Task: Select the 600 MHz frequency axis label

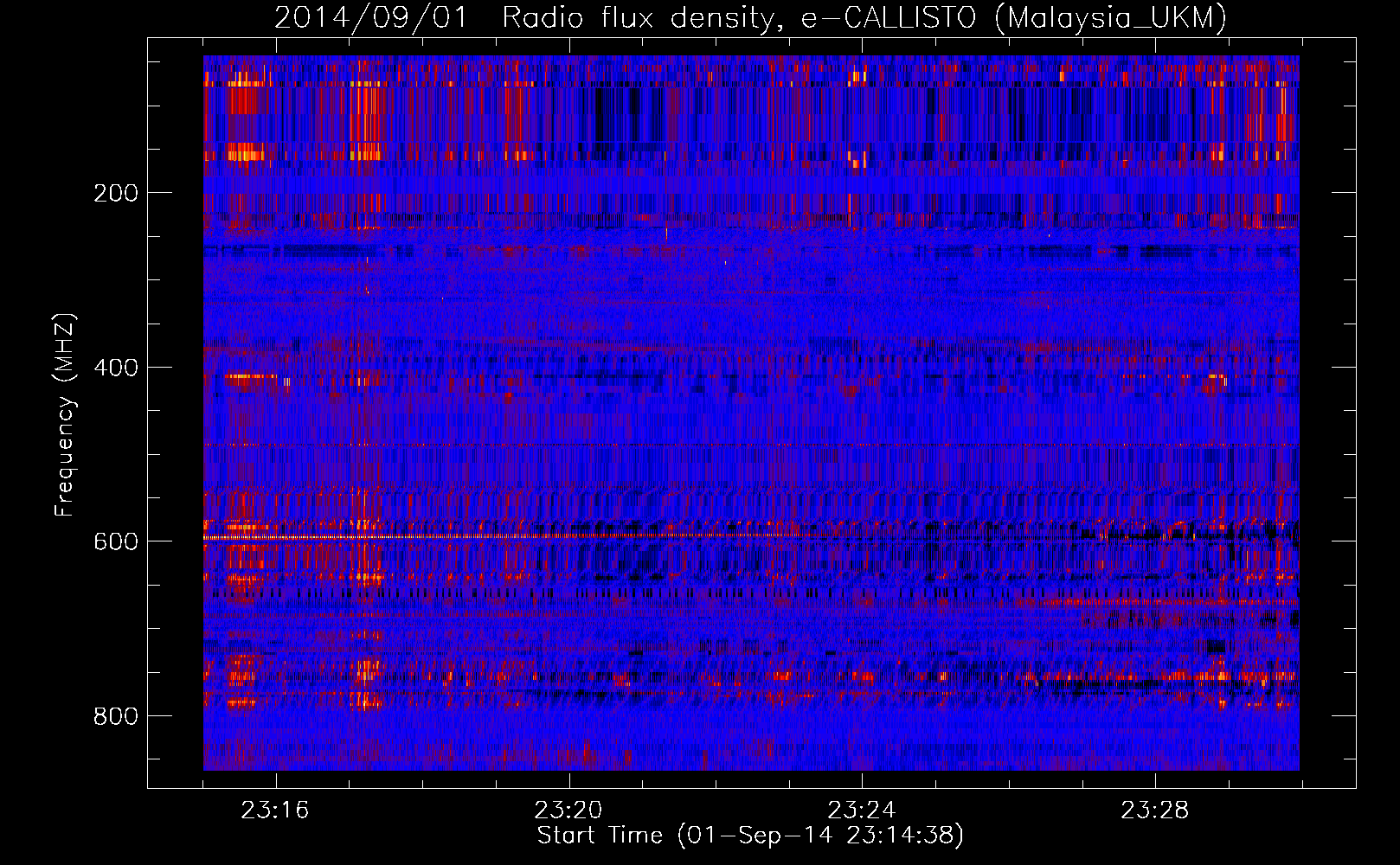Action: click(115, 541)
